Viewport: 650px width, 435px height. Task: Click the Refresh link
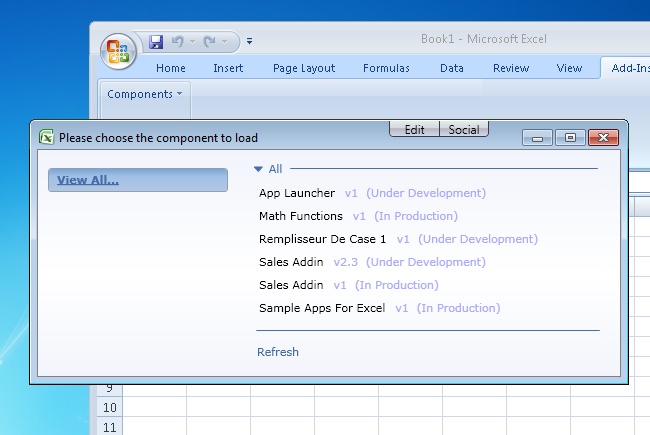pos(278,352)
